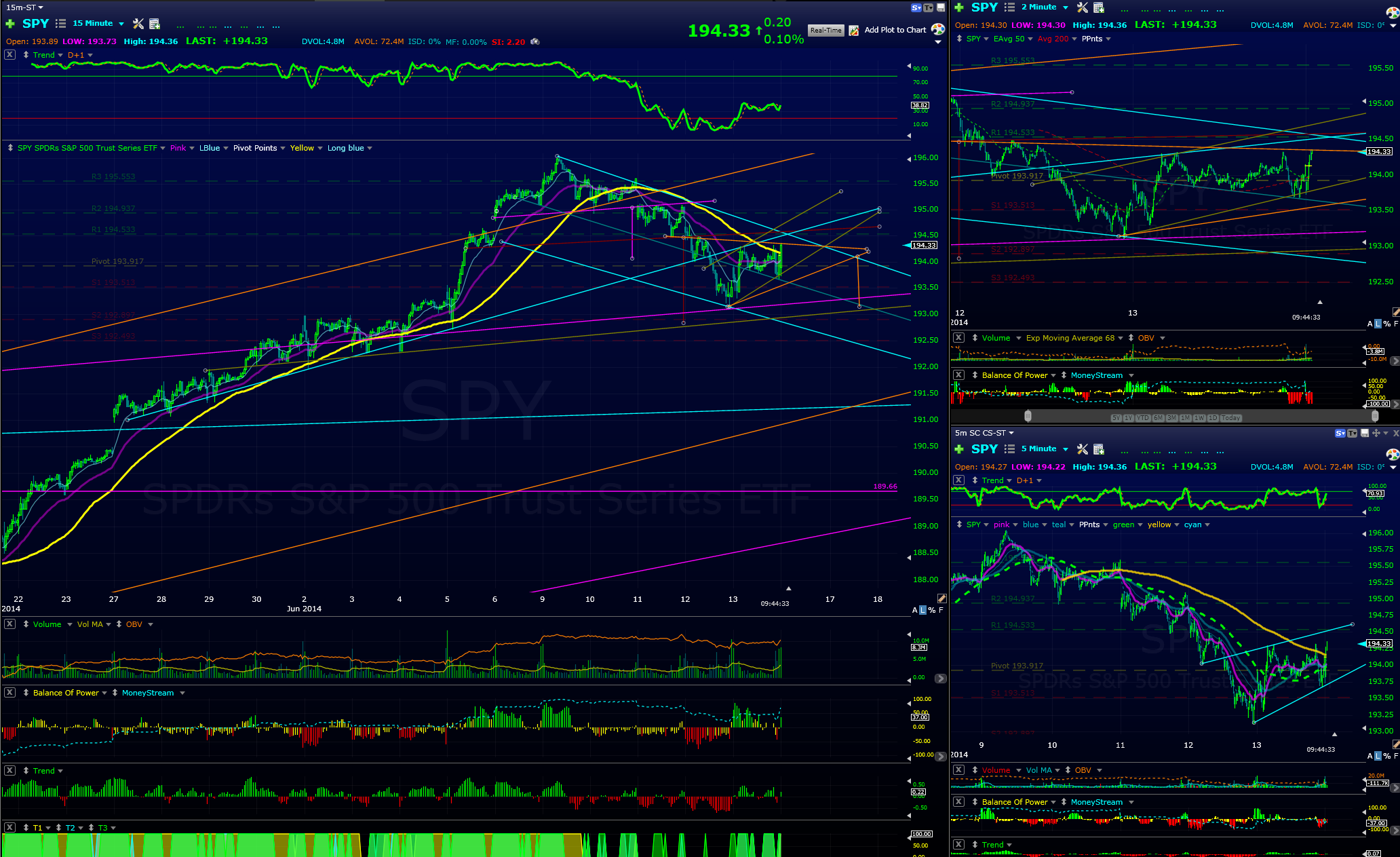1400x857 pixels.
Task: Open the 15m-ST layout menu
Action: click(x=25, y=7)
